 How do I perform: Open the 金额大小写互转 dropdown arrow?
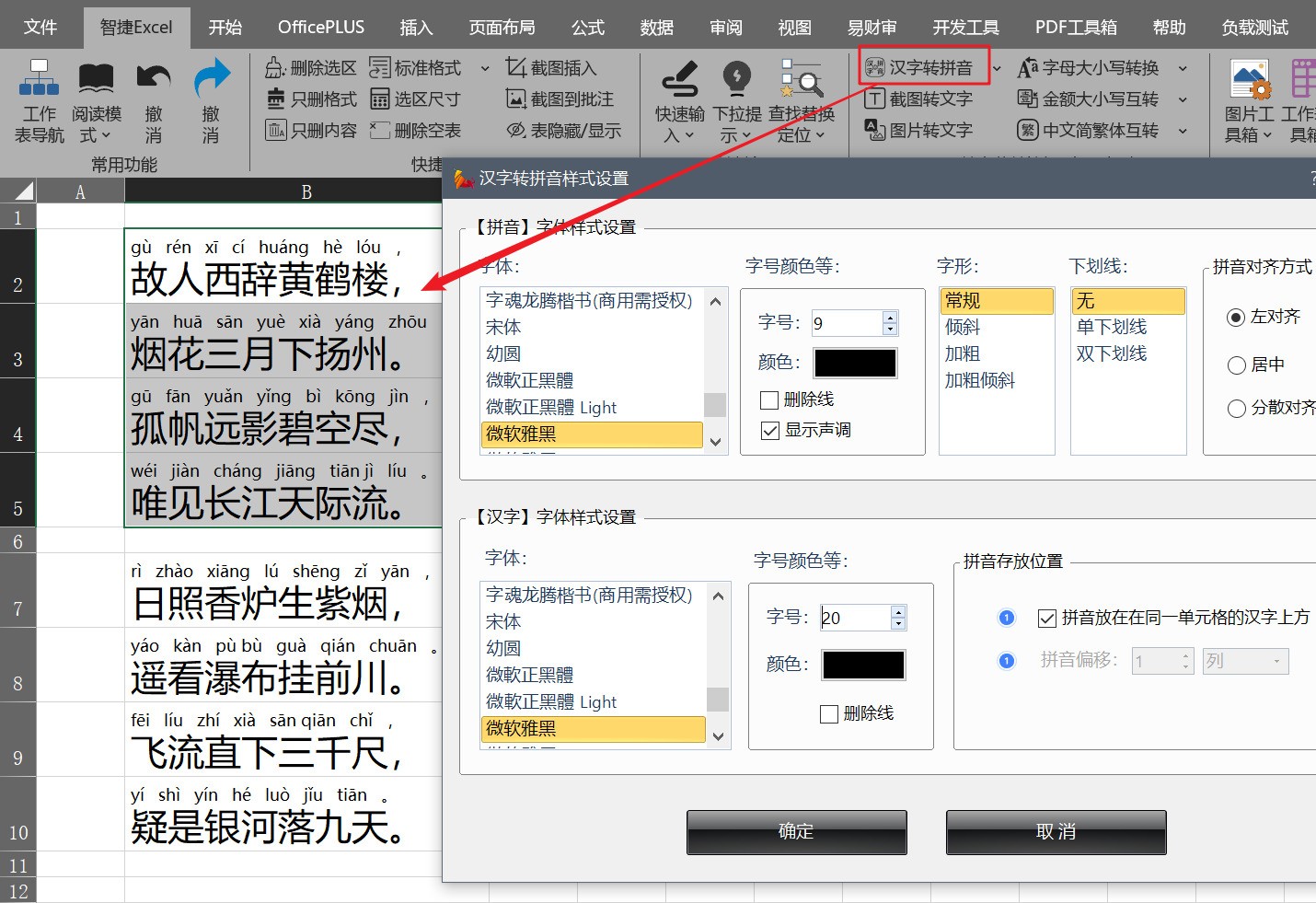pyautogui.click(x=1183, y=99)
